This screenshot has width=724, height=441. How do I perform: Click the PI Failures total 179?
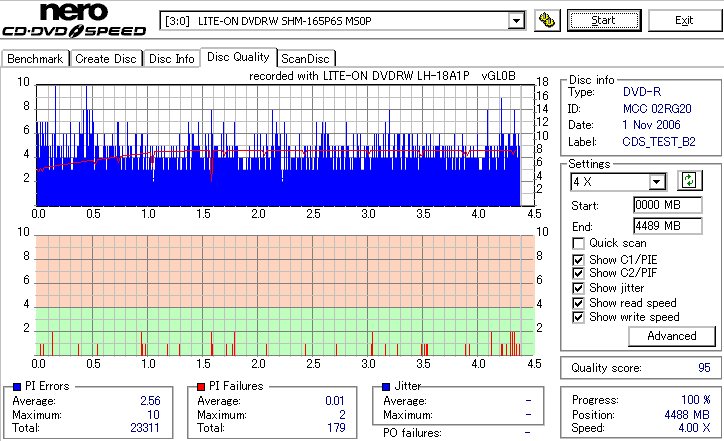click(336, 428)
